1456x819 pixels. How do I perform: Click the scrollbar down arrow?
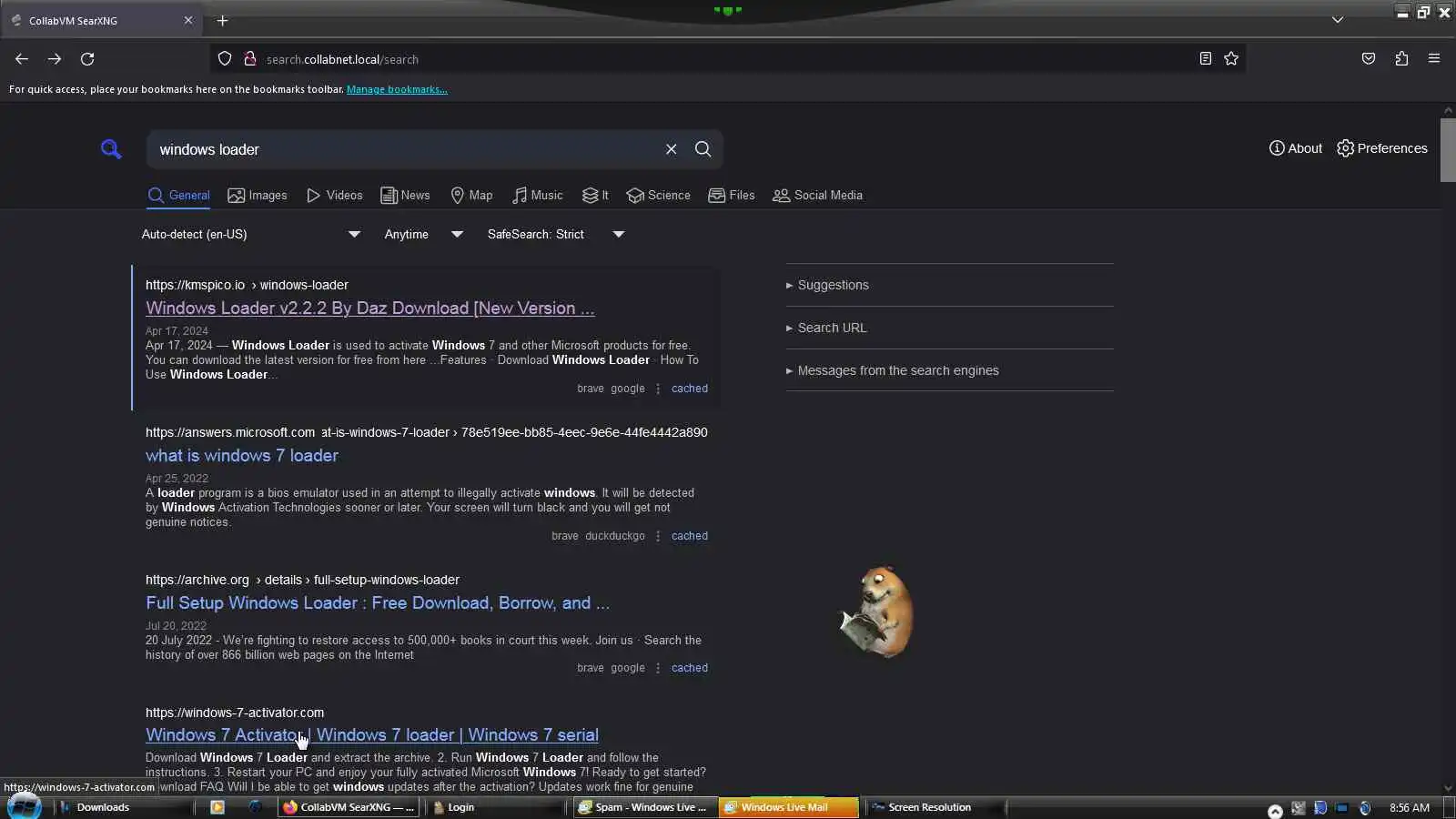click(x=1448, y=788)
